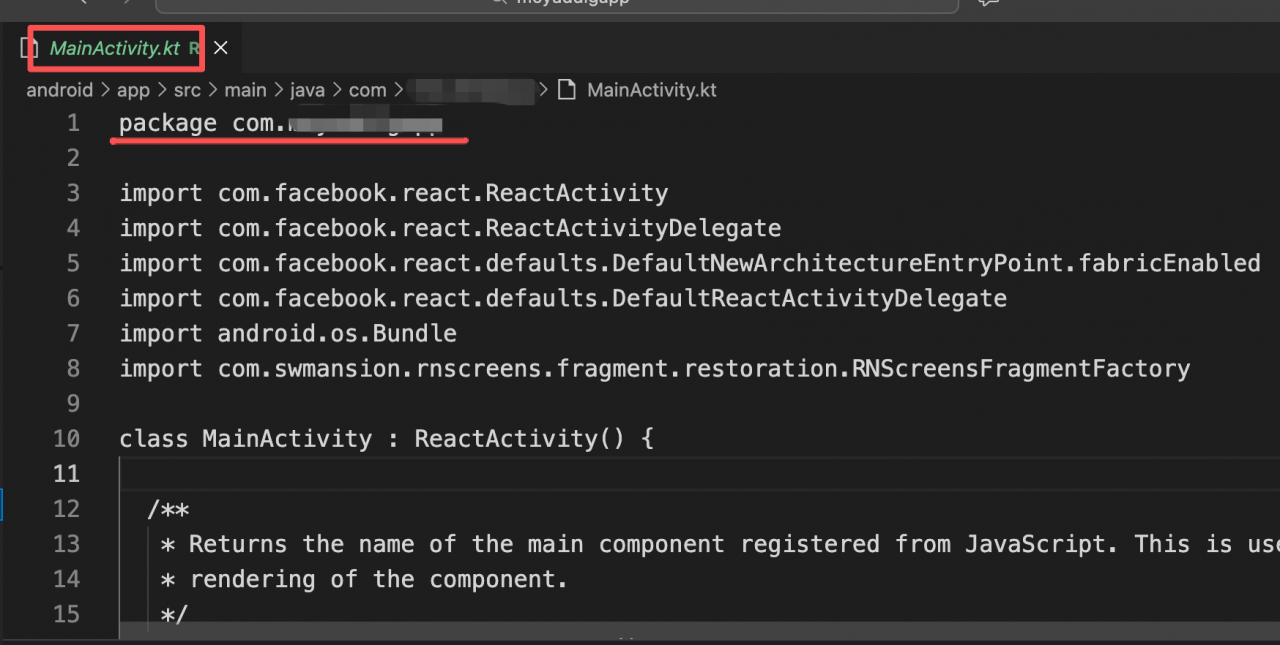Click the class MainActivity declaration line
1280x645 pixels.
[x=386, y=438]
